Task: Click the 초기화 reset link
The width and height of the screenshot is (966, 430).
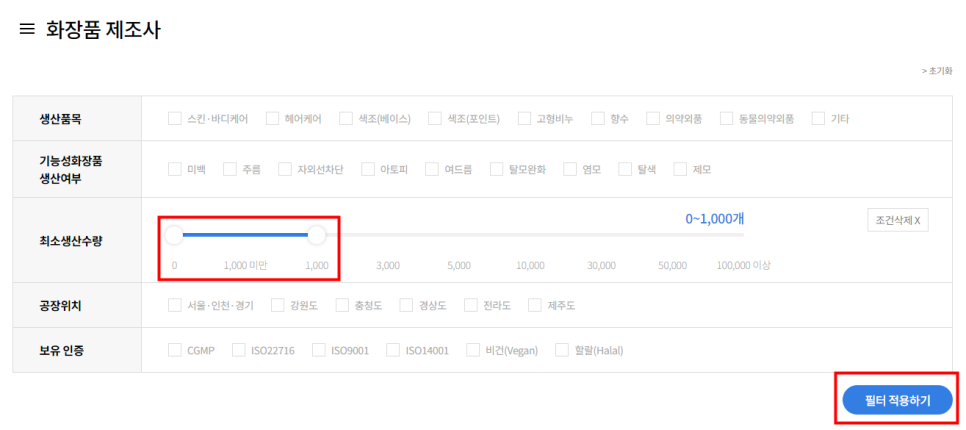Action: pyautogui.click(x=937, y=71)
